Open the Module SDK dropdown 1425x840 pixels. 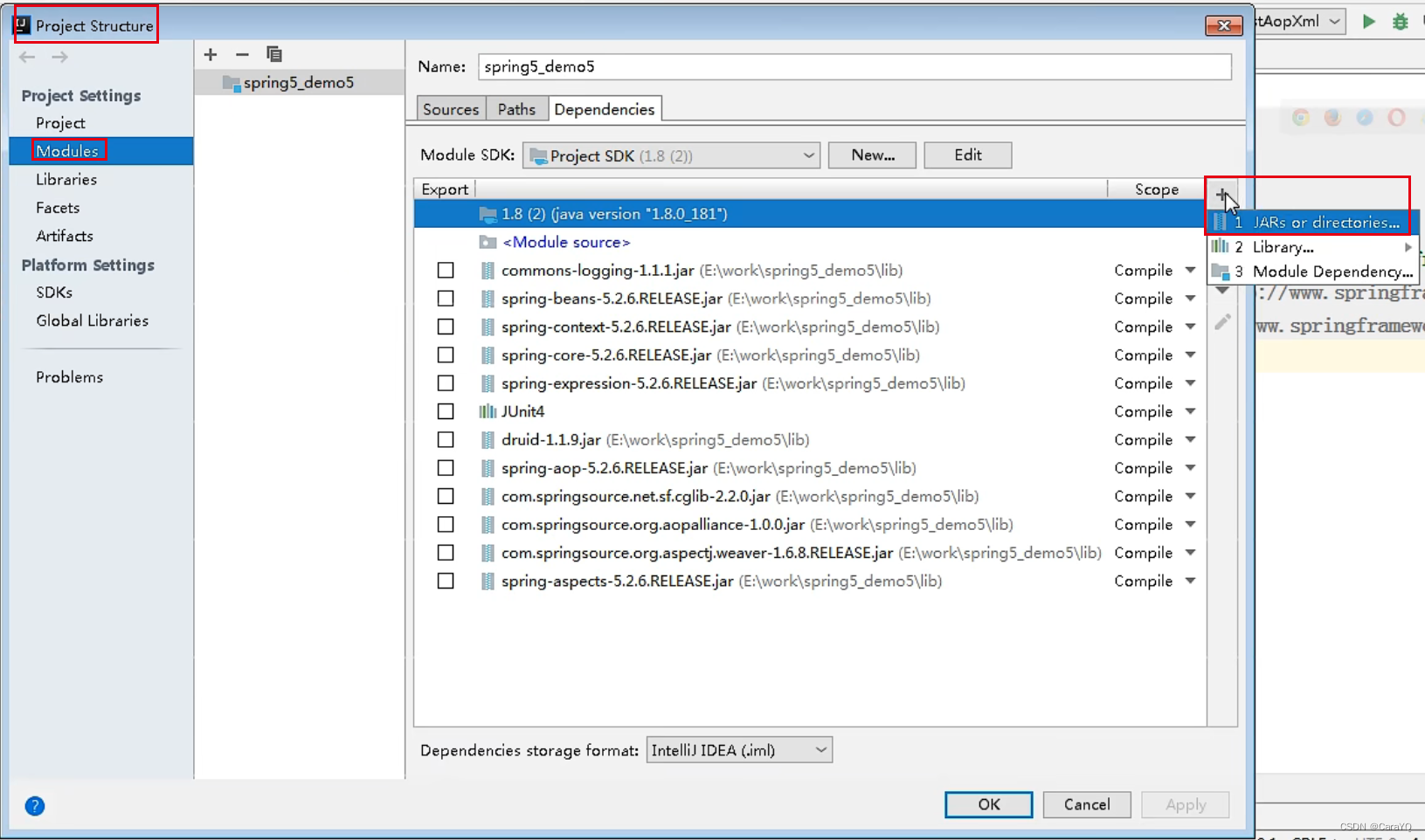671,155
